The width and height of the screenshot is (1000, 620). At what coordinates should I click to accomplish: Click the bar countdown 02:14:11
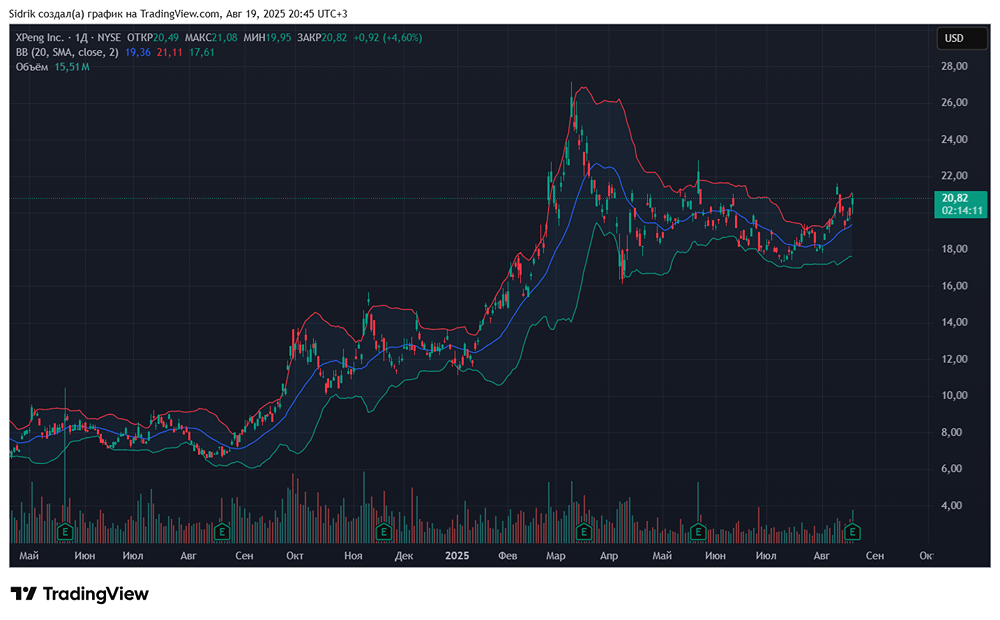coord(962,210)
